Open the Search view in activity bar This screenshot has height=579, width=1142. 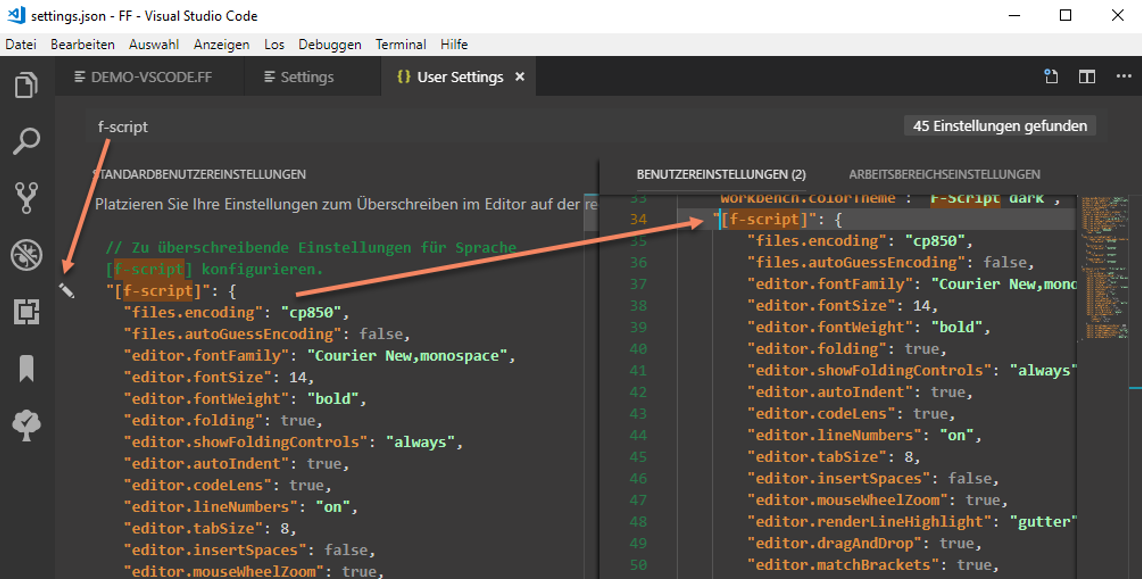tap(26, 141)
